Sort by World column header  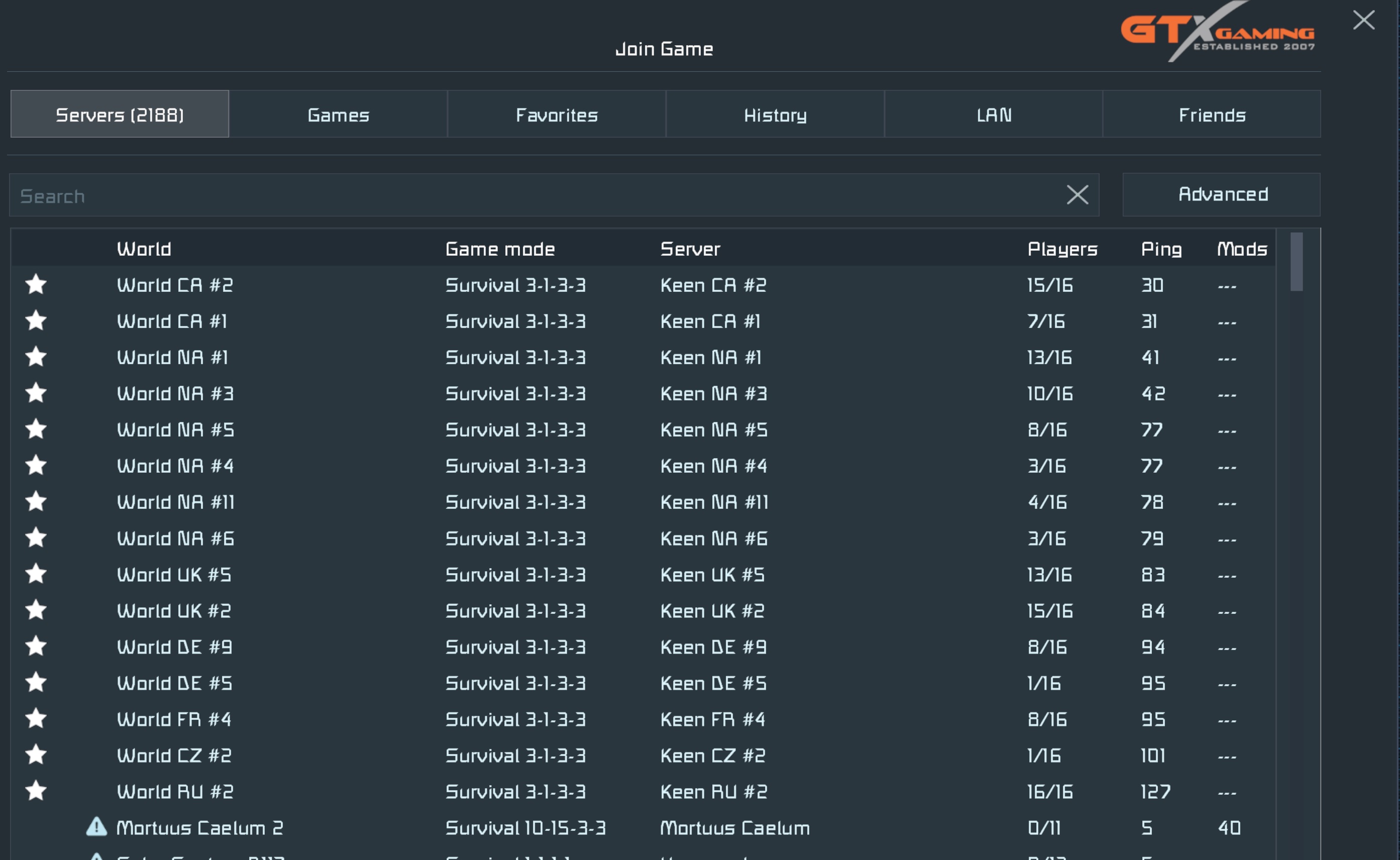pyautogui.click(x=144, y=249)
